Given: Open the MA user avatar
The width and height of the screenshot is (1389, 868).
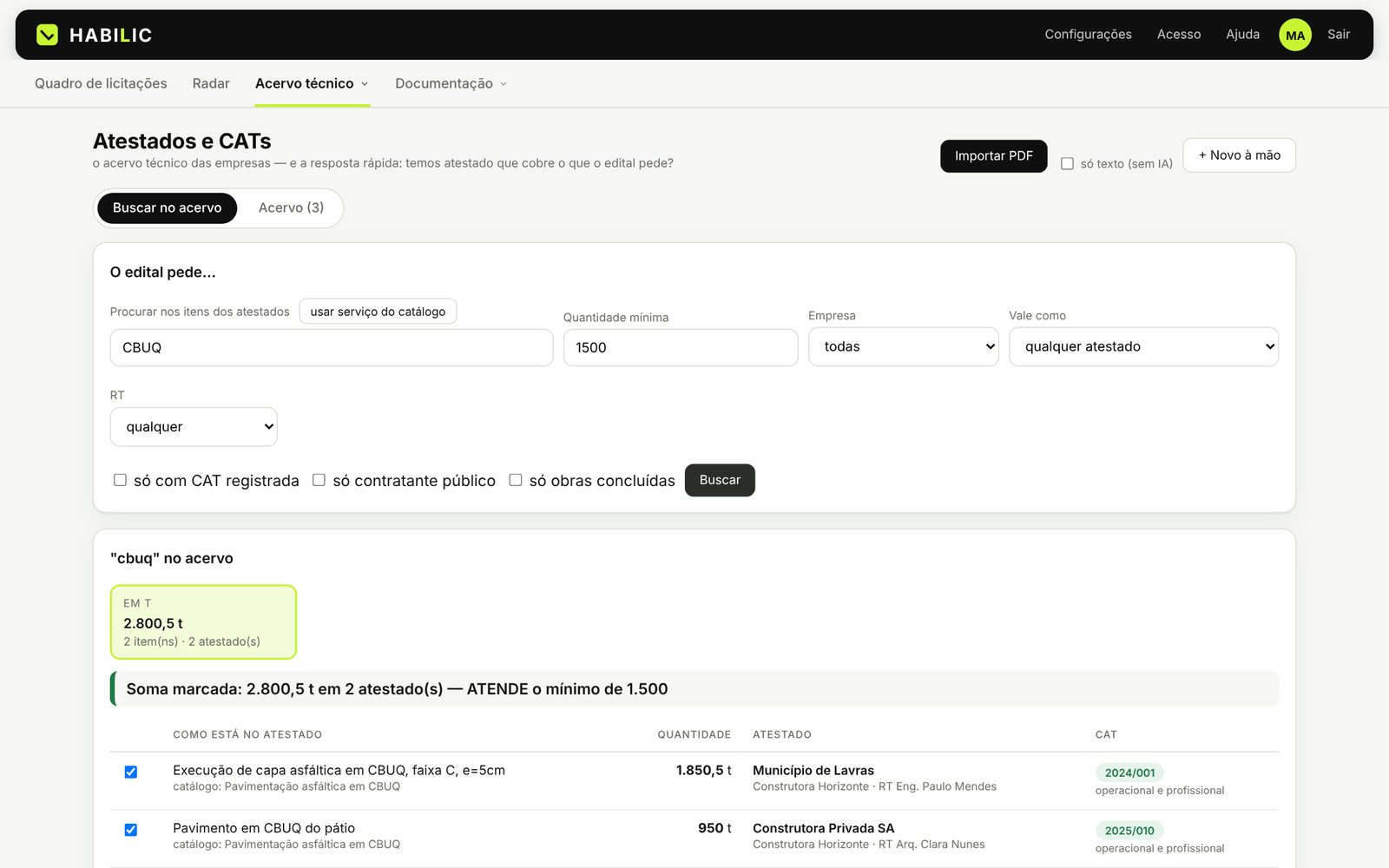Looking at the screenshot, I should pos(1294,35).
